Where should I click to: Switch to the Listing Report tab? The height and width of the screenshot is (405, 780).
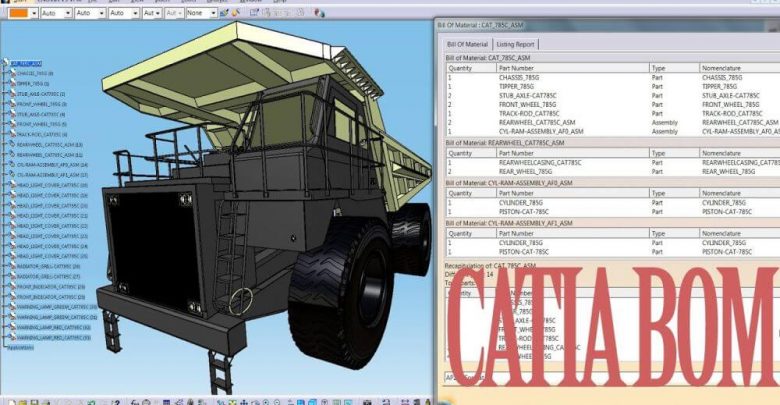pos(515,44)
